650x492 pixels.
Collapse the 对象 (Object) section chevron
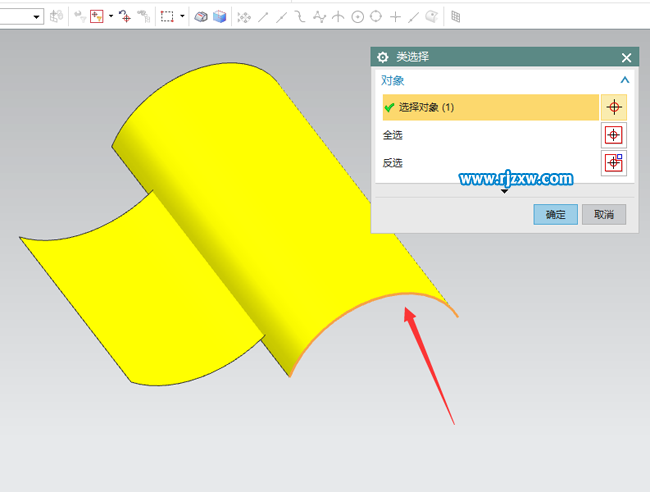click(625, 80)
